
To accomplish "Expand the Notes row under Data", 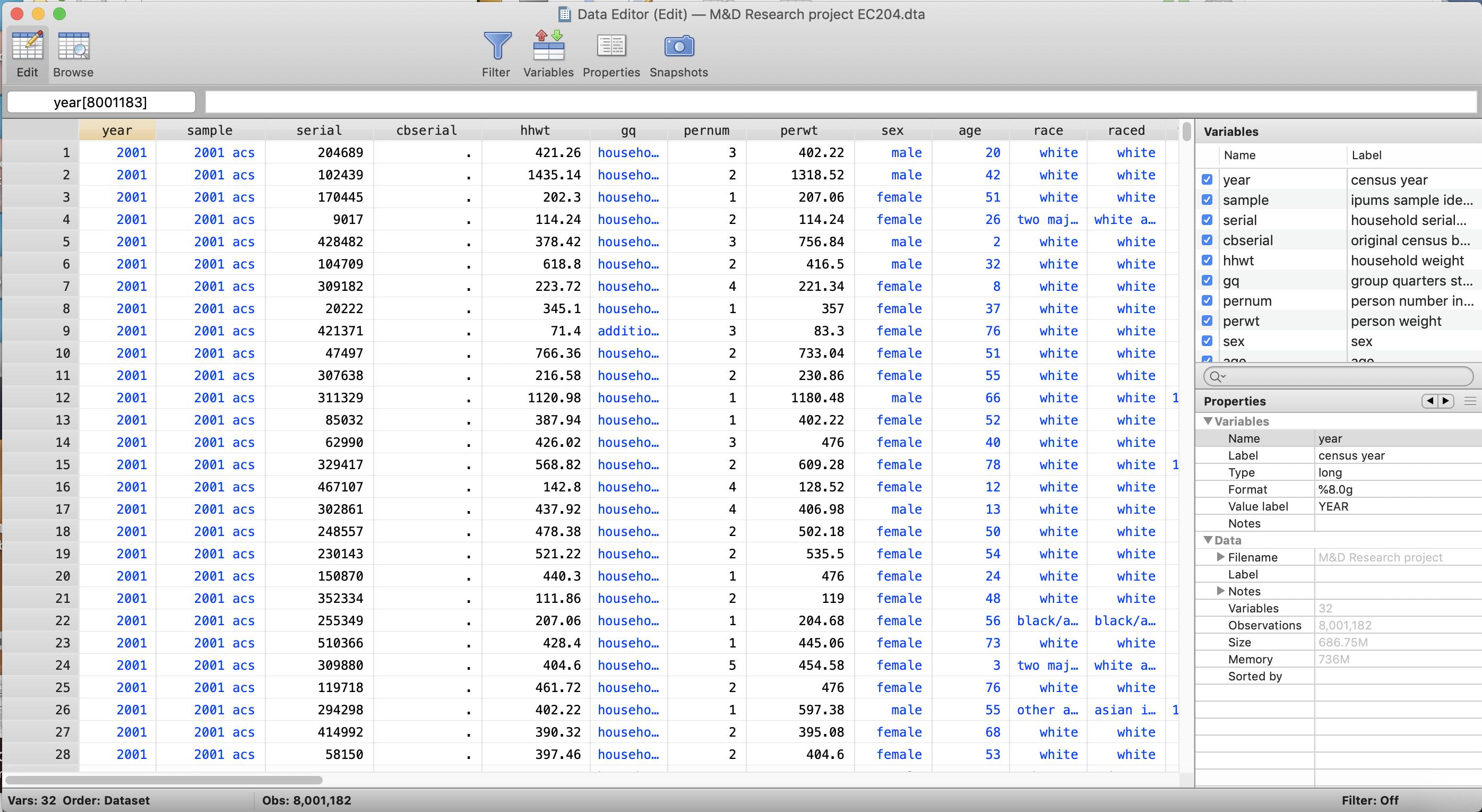I will coord(1220,591).
